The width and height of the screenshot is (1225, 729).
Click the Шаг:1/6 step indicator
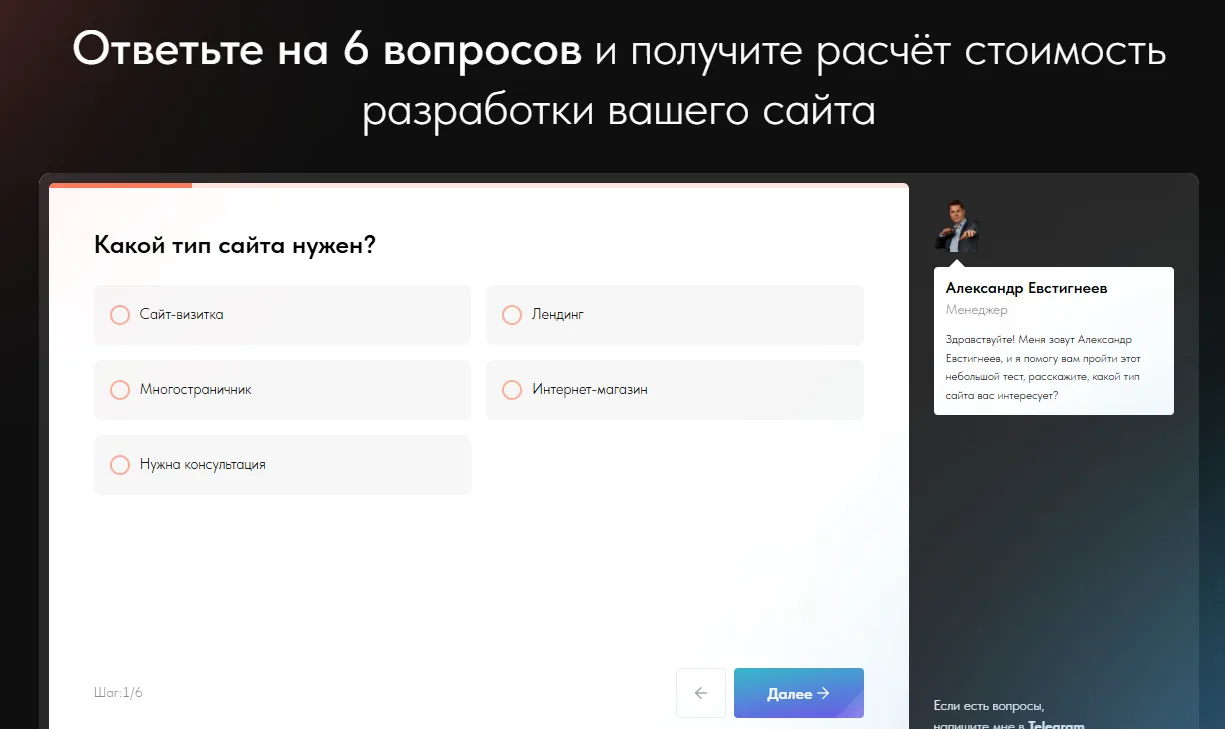point(118,692)
